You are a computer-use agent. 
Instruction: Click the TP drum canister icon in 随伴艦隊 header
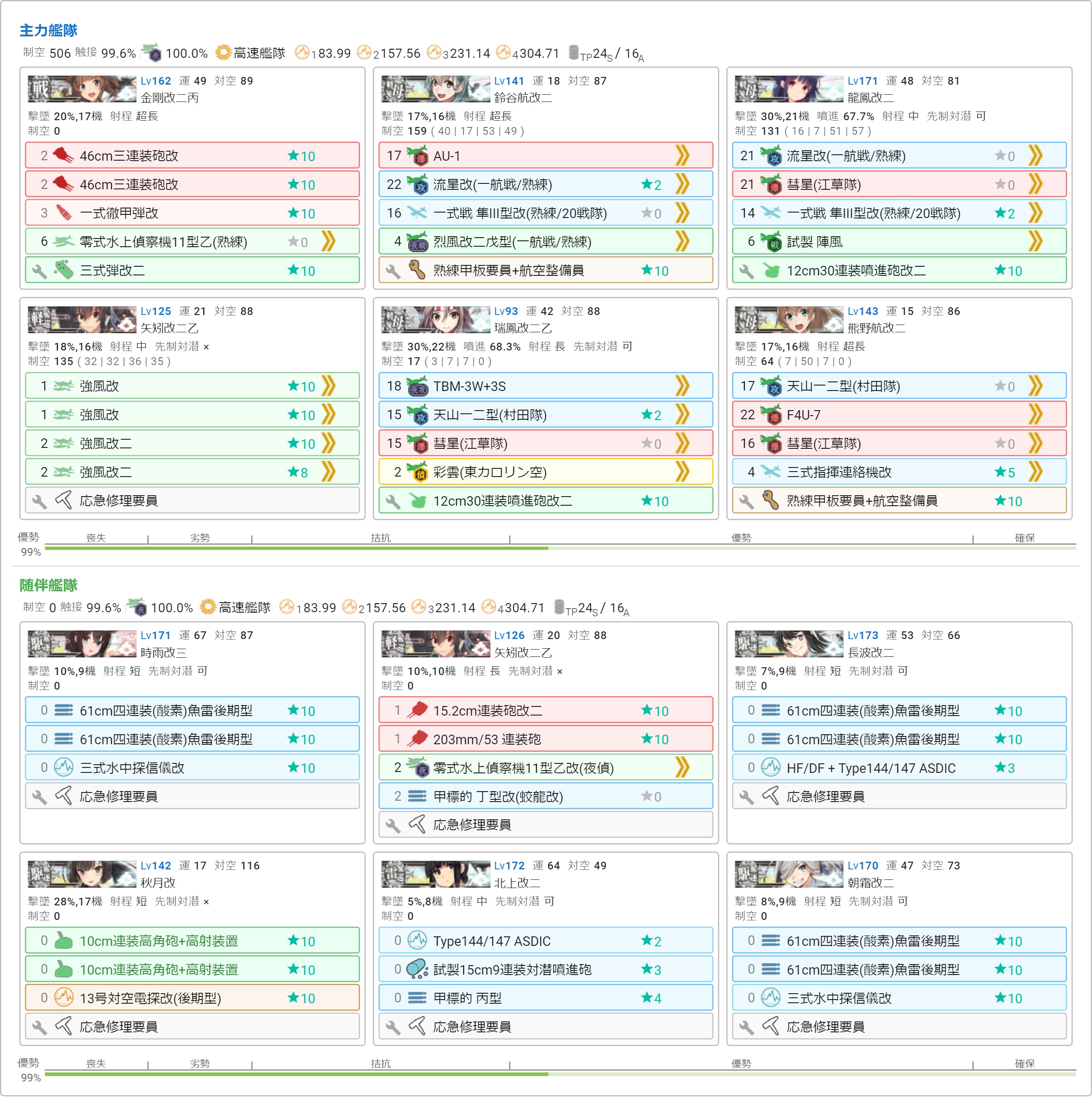tap(559, 607)
